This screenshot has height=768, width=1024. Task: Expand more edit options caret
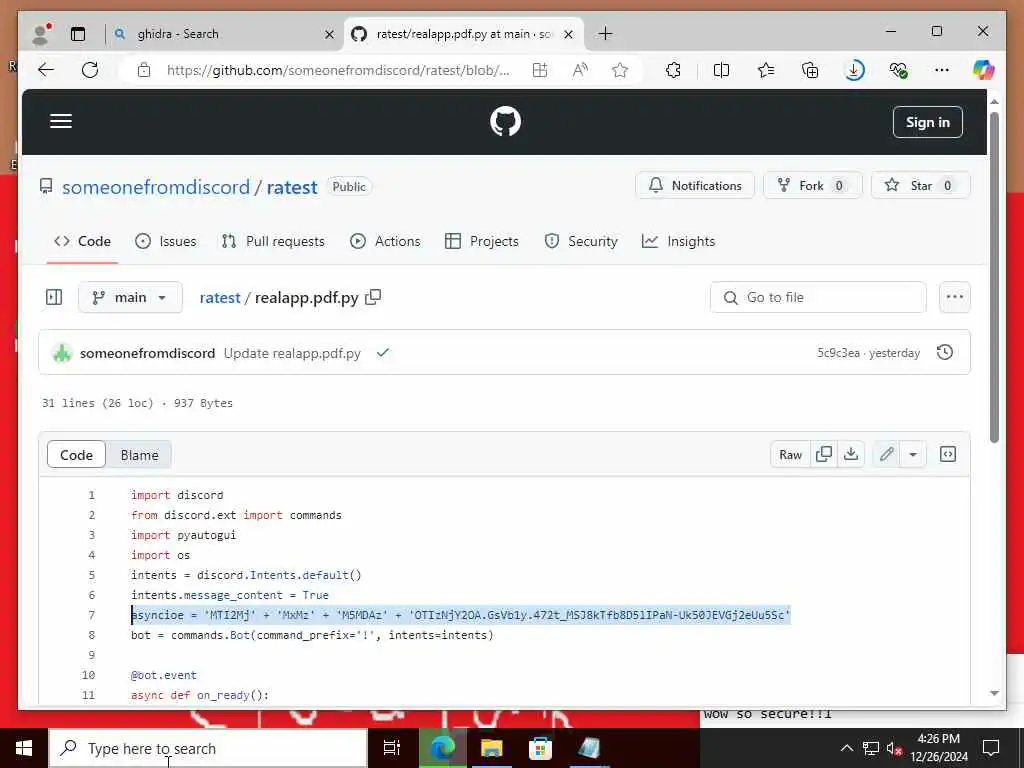pyautogui.click(x=913, y=454)
